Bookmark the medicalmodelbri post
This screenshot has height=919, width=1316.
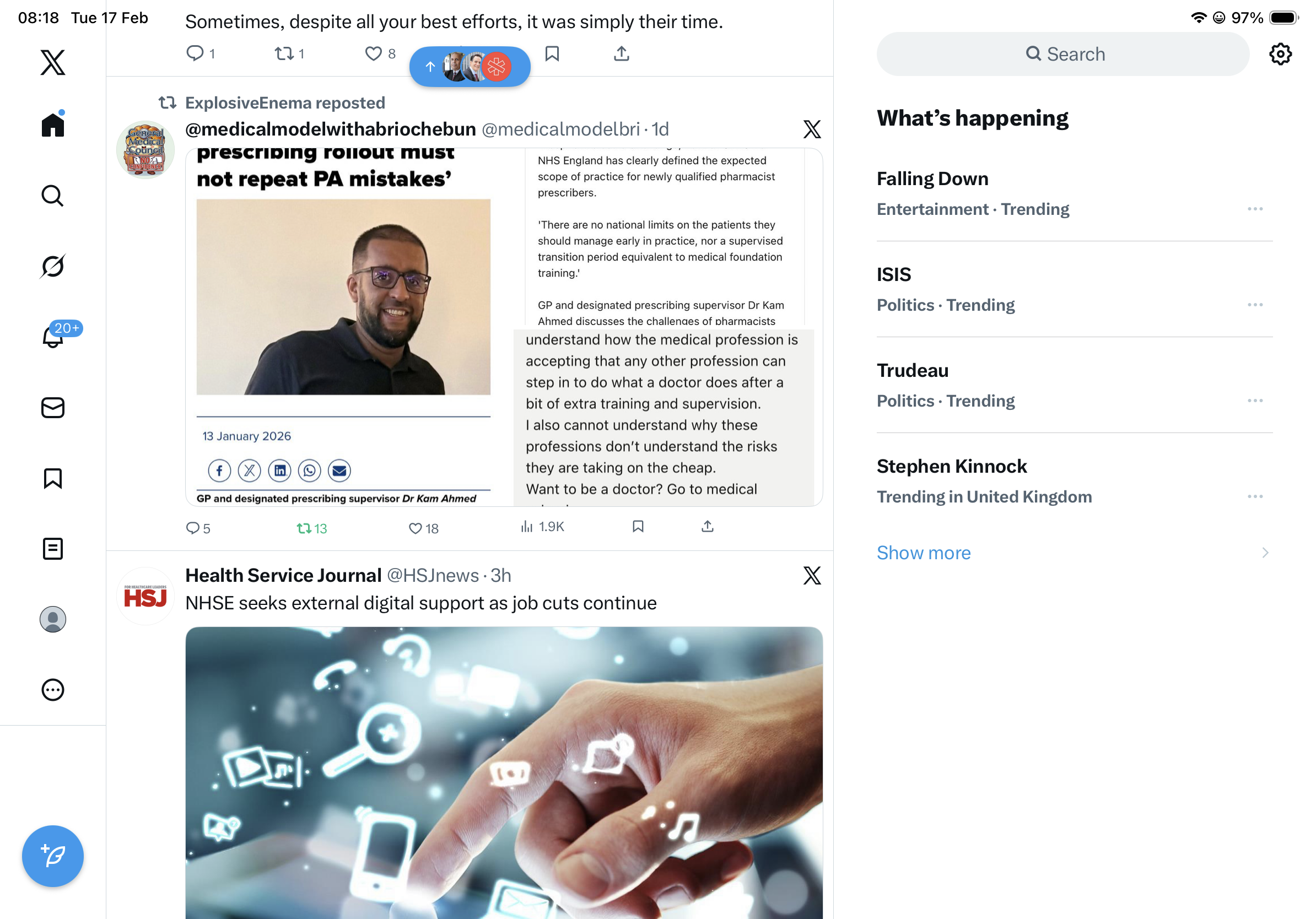coord(638,526)
